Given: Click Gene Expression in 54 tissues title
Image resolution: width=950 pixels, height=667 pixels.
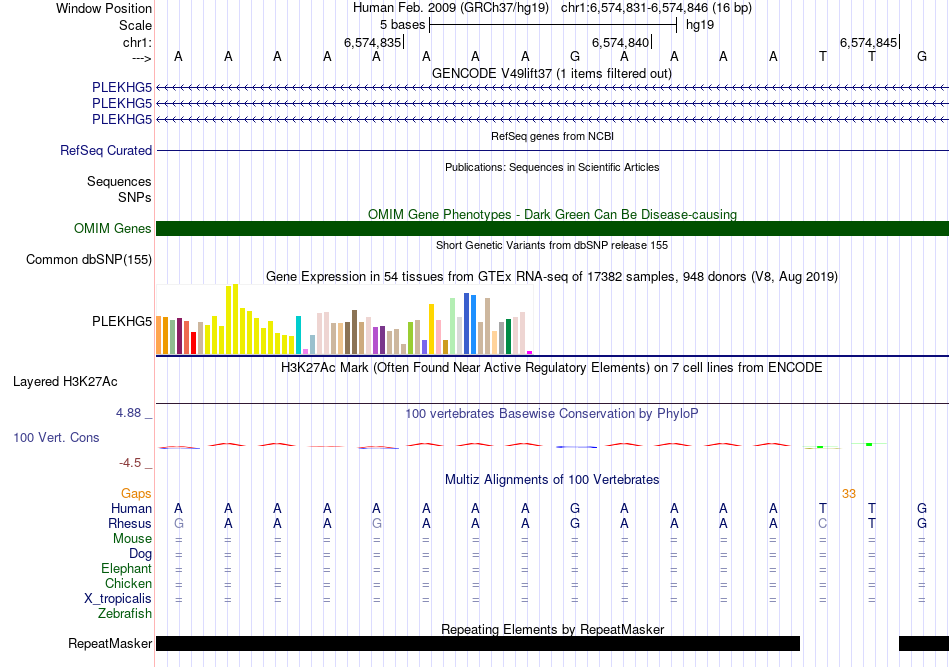Looking at the screenshot, I should click(x=552, y=277).
